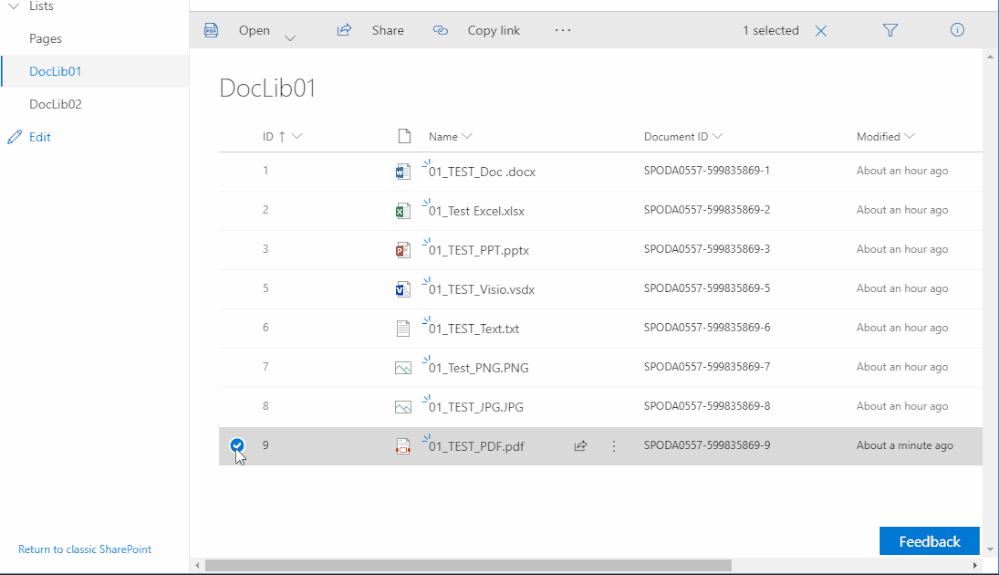Click the Visio icon for 01_TEST_Visio.vsdx
Screen dimensions: 999x575
403,290
